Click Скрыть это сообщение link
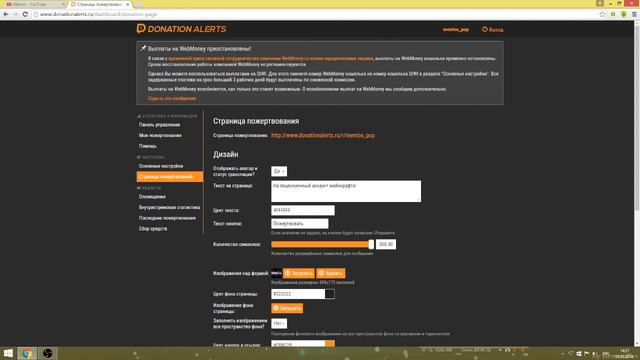 point(172,98)
